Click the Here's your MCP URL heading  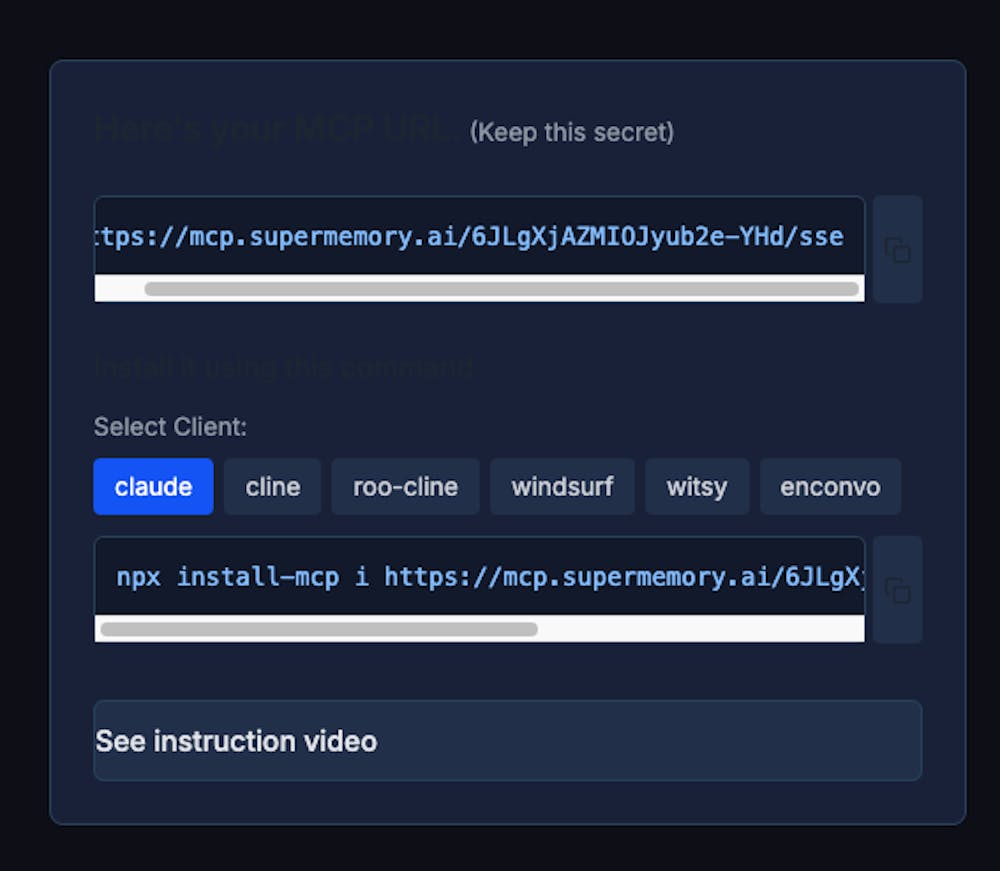270,128
